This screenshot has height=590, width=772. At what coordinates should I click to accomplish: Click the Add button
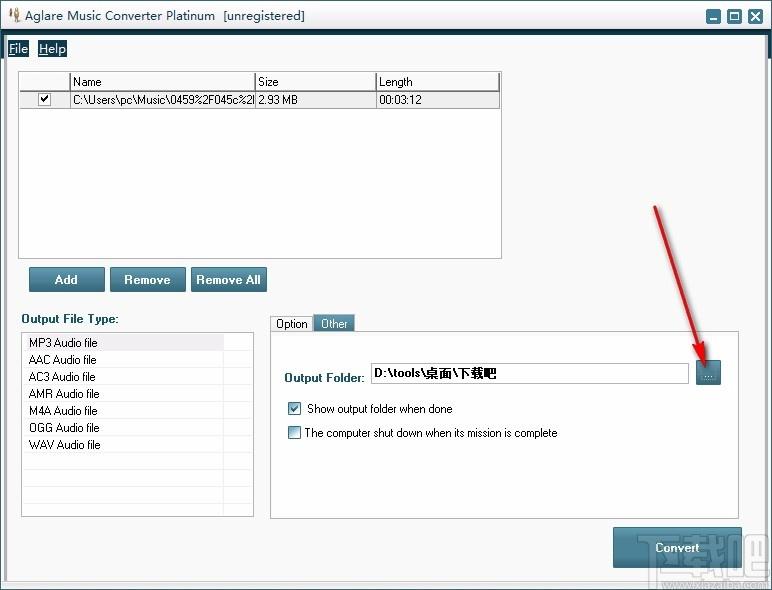point(66,280)
